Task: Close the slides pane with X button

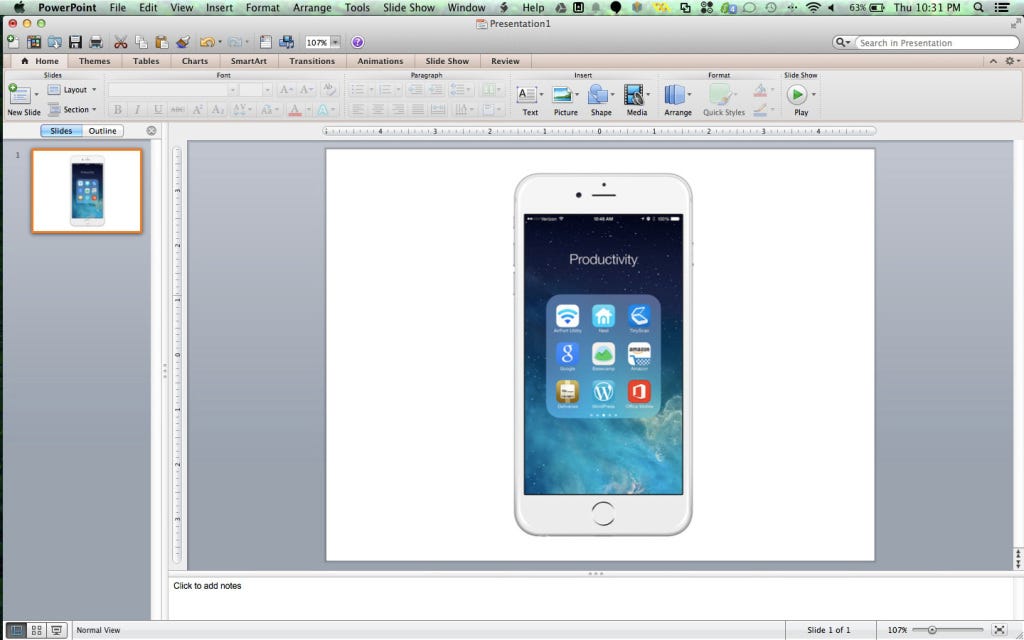Action: pyautogui.click(x=152, y=131)
